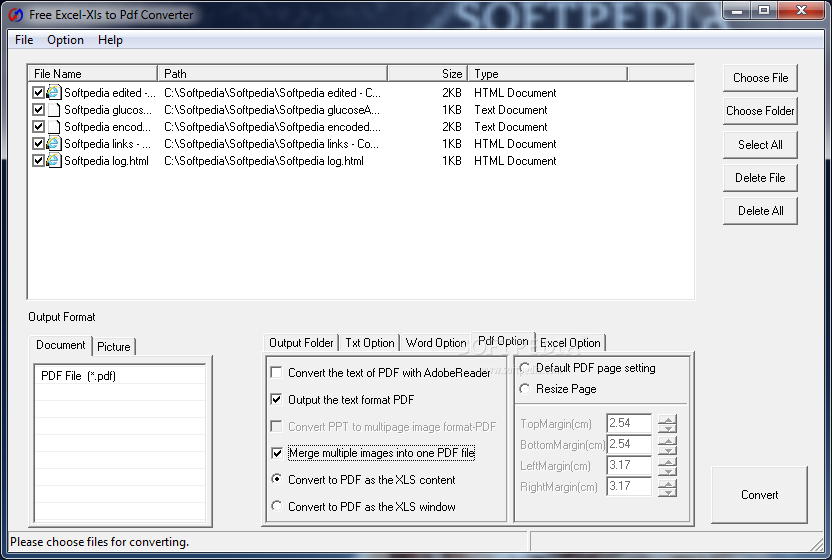Screen dimensions: 832x560
Task: Decrease BottomMargin with spinner down arrow
Action: coord(667,450)
